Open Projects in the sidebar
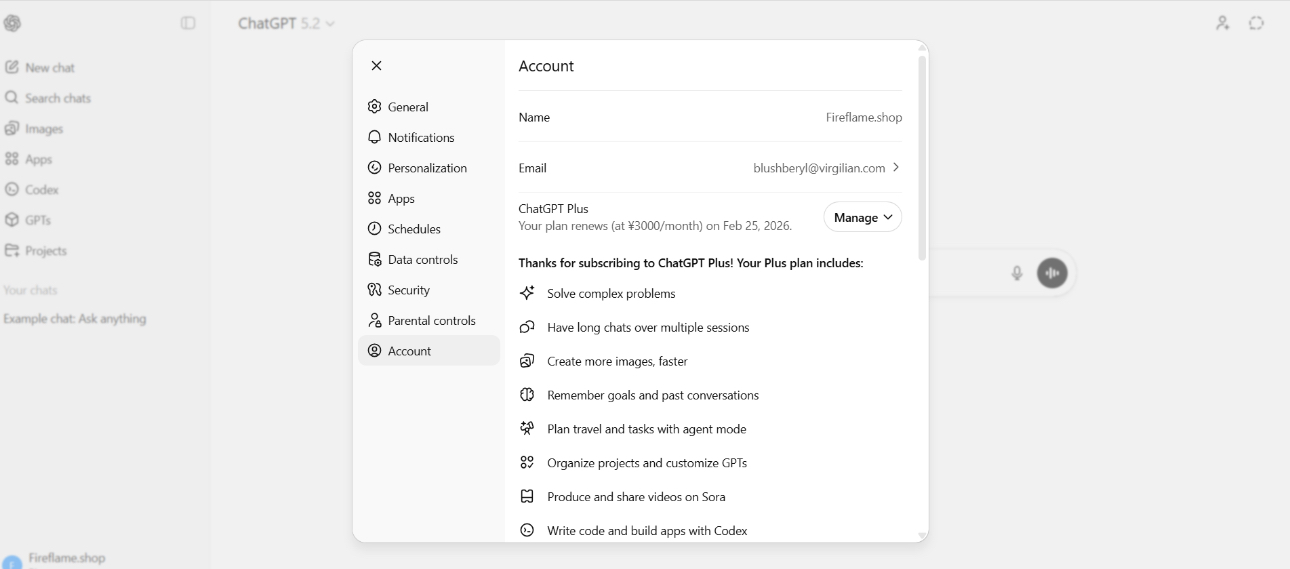Viewport: 1290px width, 569px height. click(36, 251)
